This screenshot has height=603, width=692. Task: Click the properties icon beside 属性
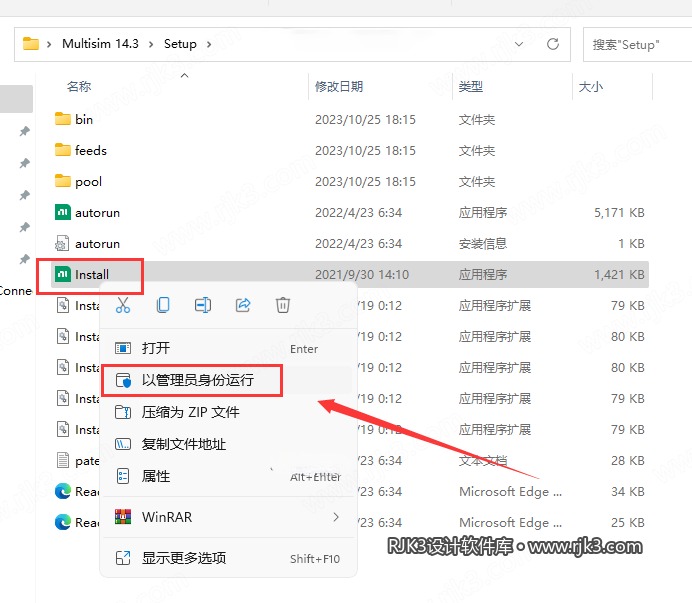tap(123, 476)
